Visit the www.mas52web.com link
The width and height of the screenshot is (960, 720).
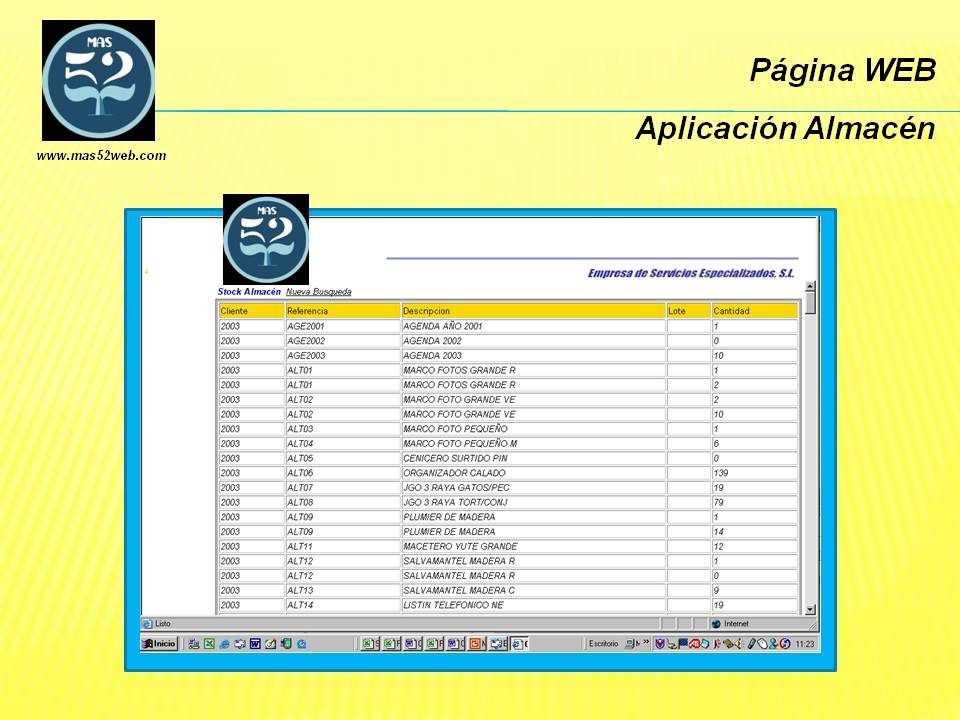click(x=101, y=155)
